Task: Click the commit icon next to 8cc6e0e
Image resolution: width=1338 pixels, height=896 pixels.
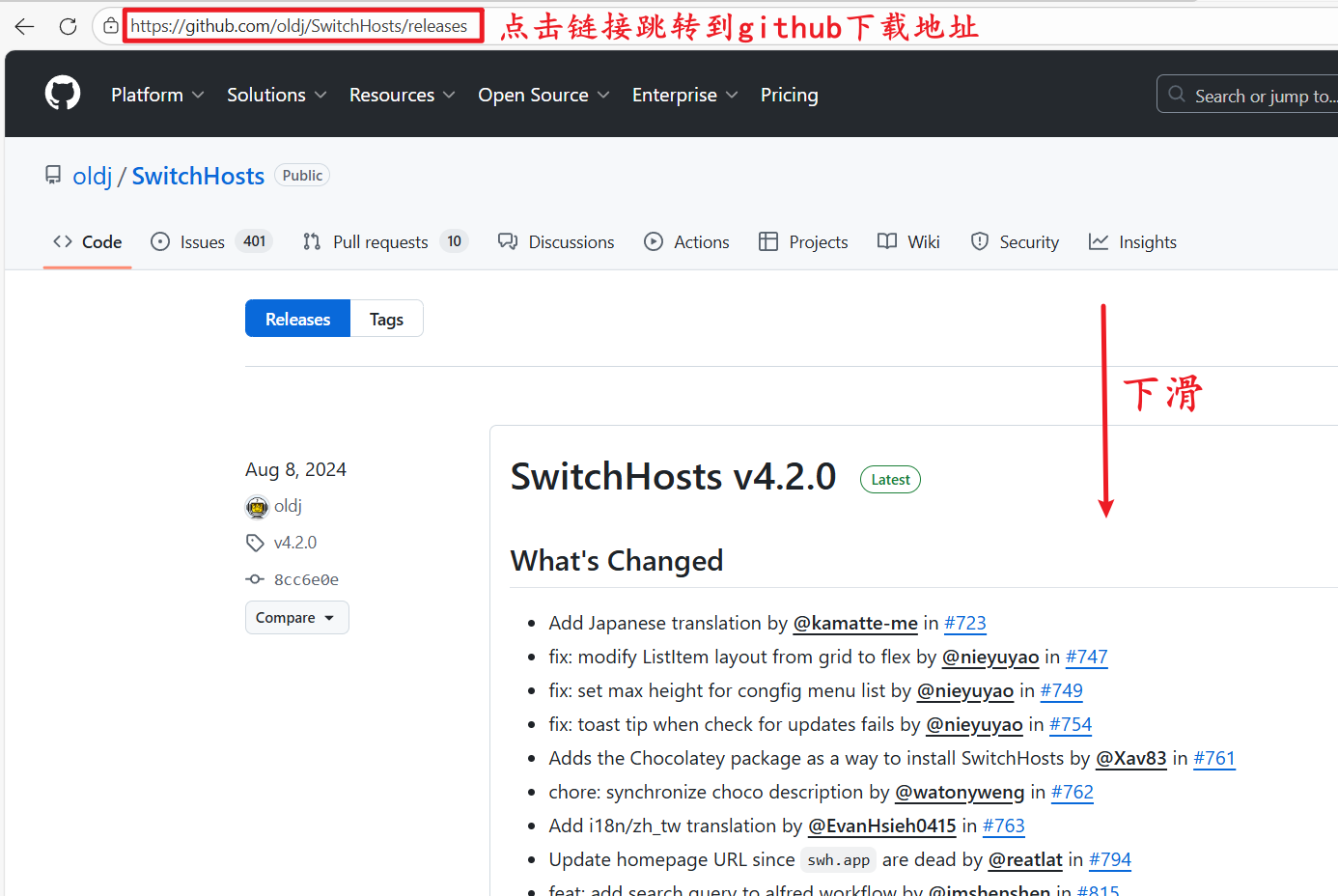Action: (x=255, y=579)
